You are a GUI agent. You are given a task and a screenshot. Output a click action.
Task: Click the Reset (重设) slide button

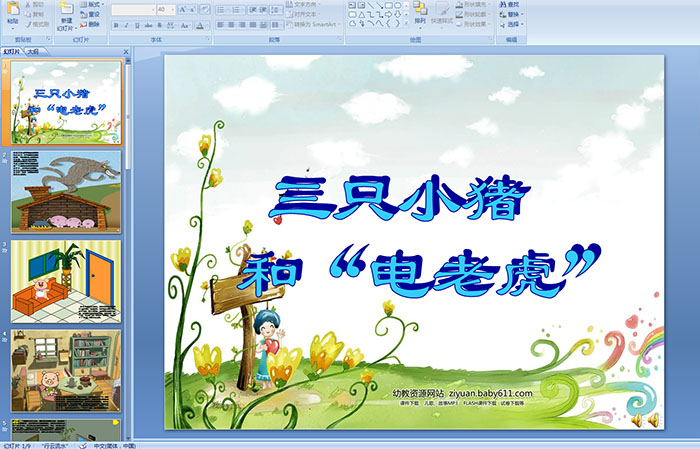tap(91, 14)
